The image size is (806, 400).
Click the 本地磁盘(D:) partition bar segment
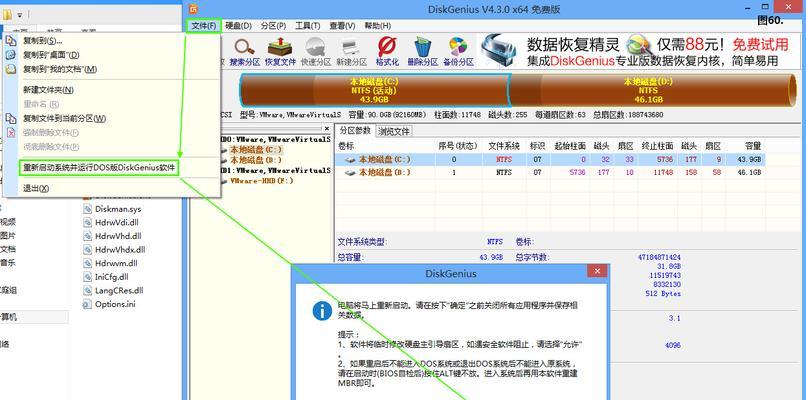click(x=654, y=90)
